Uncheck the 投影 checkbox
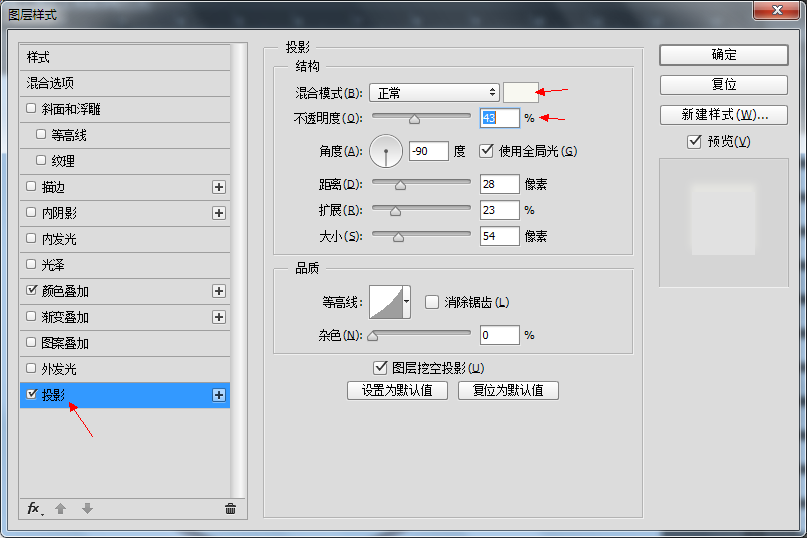 (31, 394)
